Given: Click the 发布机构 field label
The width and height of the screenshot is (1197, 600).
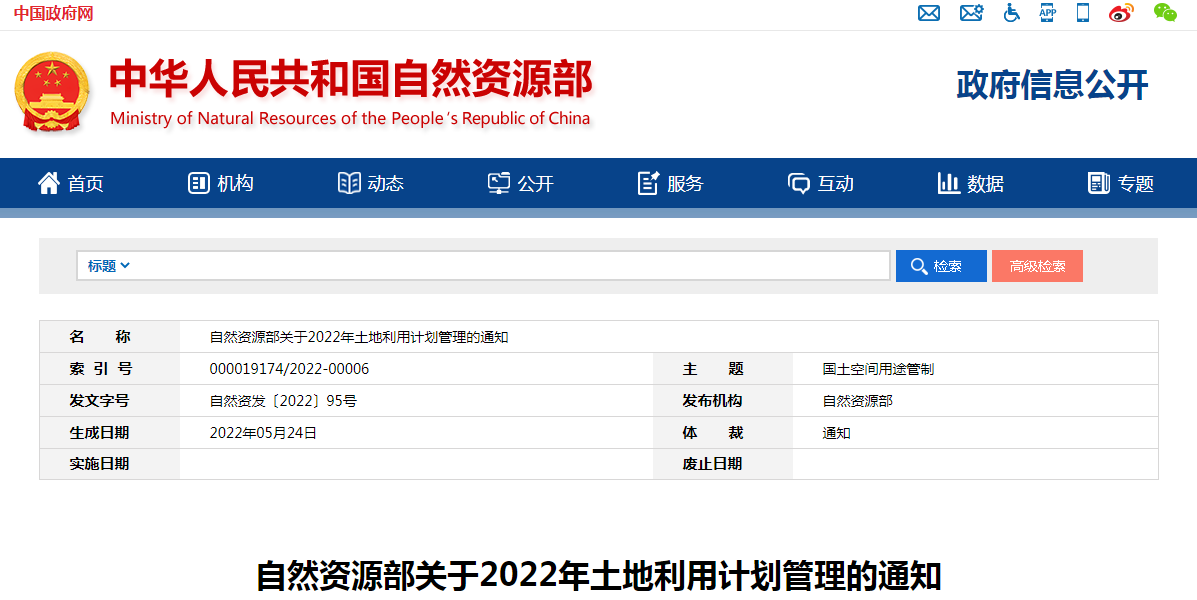Looking at the screenshot, I should point(712,401).
